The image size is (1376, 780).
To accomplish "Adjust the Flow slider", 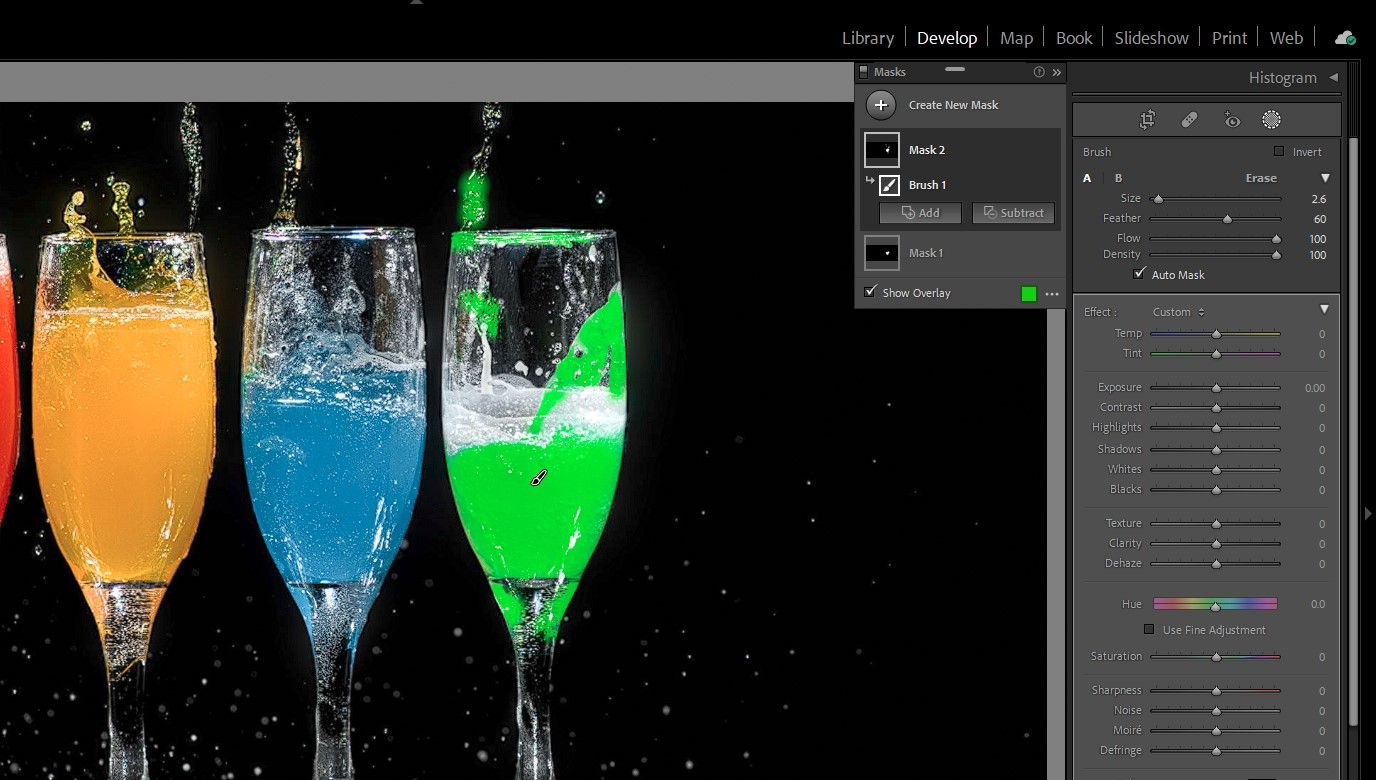I will pyautogui.click(x=1215, y=239).
